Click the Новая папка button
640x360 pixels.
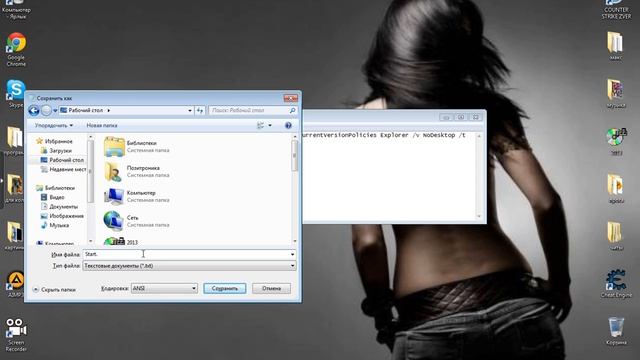(x=102, y=126)
